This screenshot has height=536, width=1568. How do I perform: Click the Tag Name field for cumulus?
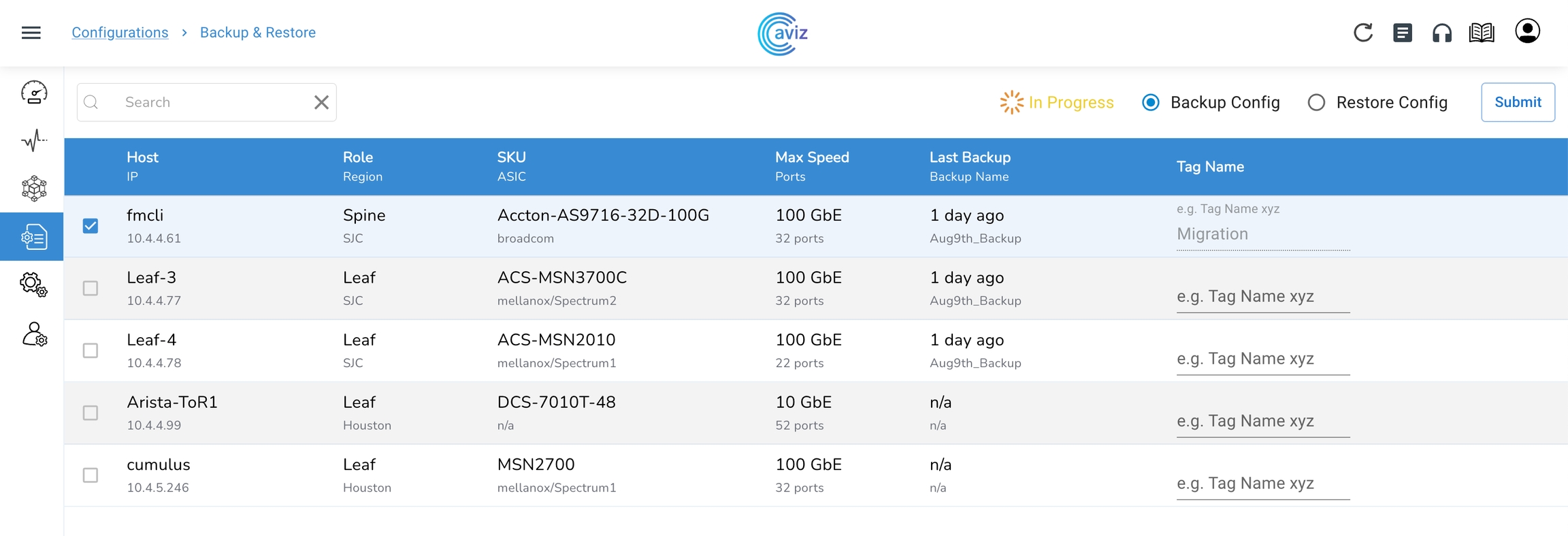coord(1262,484)
